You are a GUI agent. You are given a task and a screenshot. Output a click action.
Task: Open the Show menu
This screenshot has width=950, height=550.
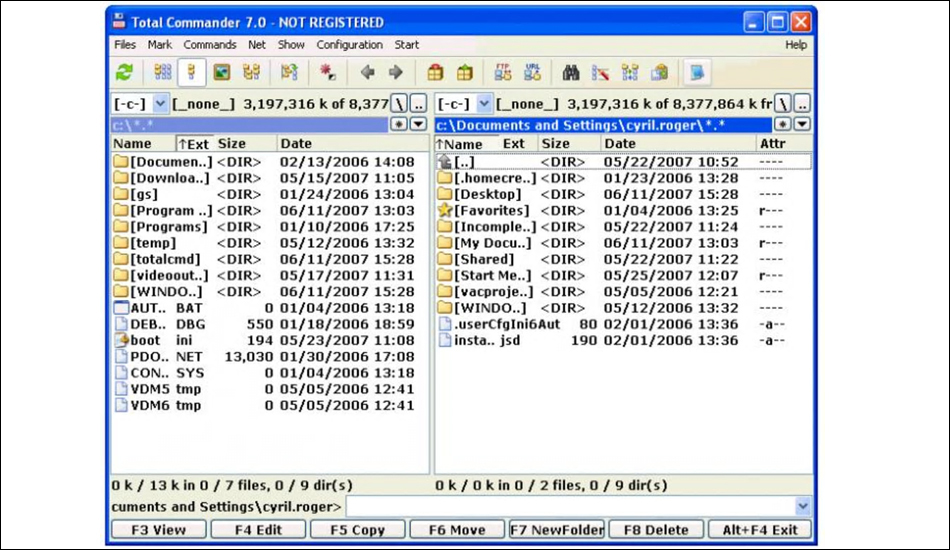pyautogui.click(x=291, y=45)
